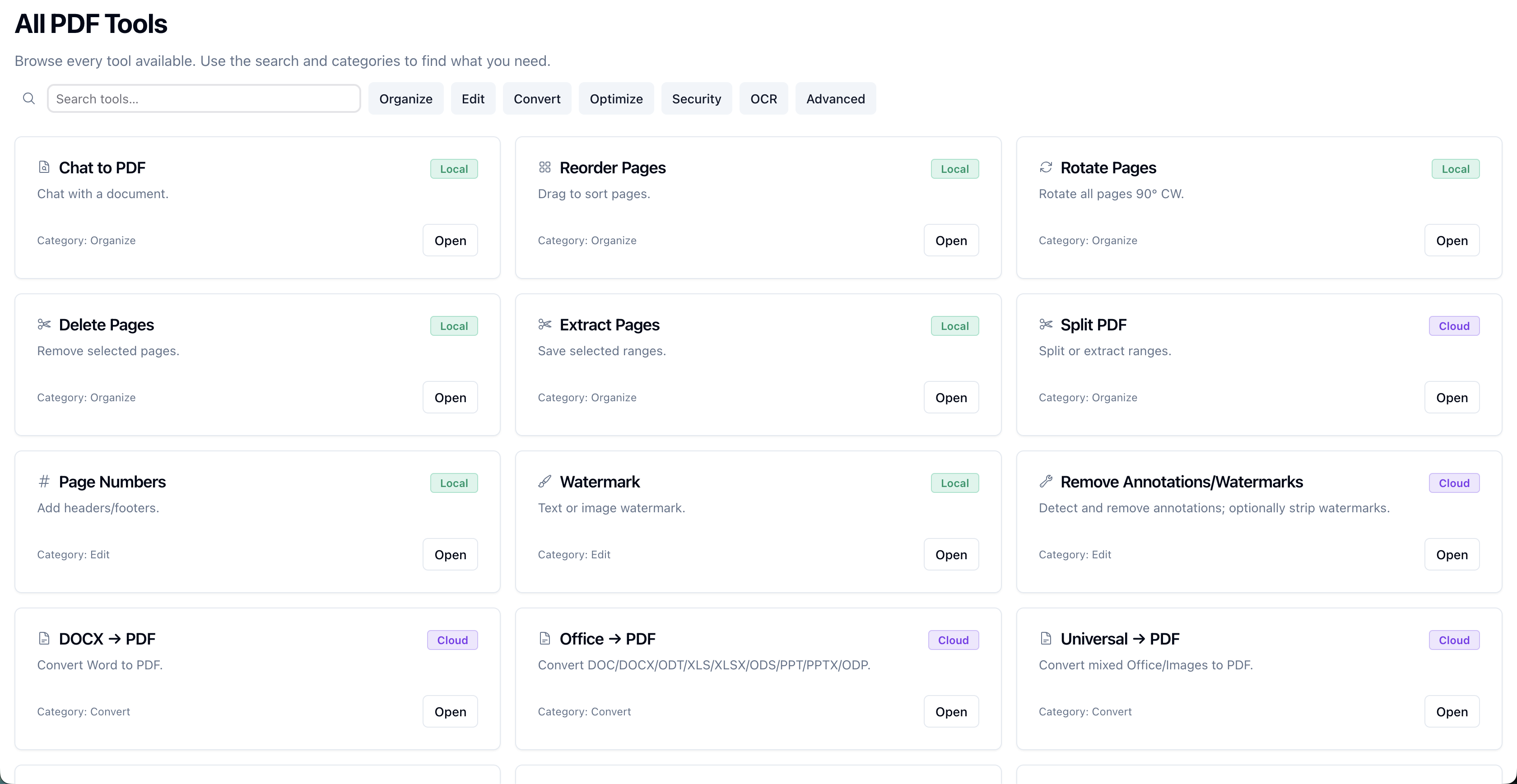Viewport: 1517px width, 784px height.
Task: Switch to the Organize category filter
Action: click(406, 98)
